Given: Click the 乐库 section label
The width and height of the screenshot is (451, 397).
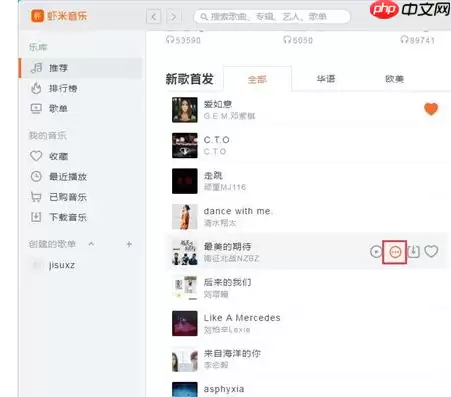Looking at the screenshot, I should coord(38,47).
